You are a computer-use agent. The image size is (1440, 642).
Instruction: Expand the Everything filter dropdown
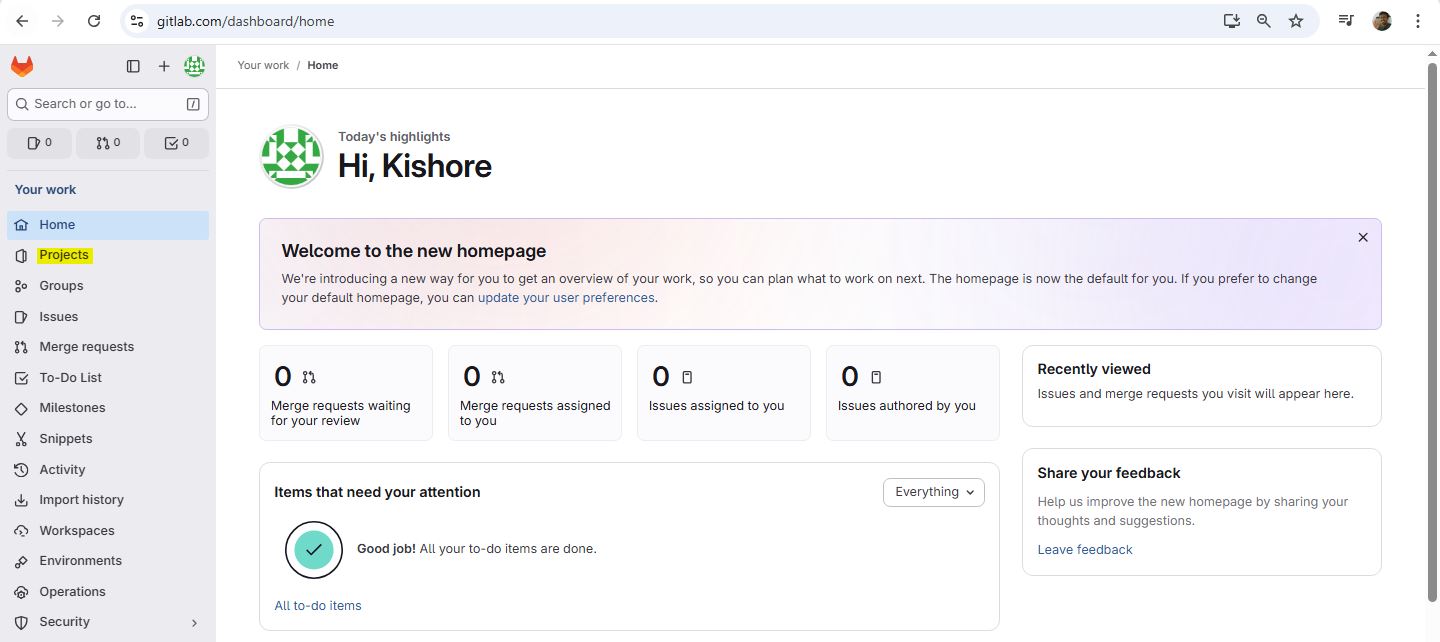click(x=933, y=492)
